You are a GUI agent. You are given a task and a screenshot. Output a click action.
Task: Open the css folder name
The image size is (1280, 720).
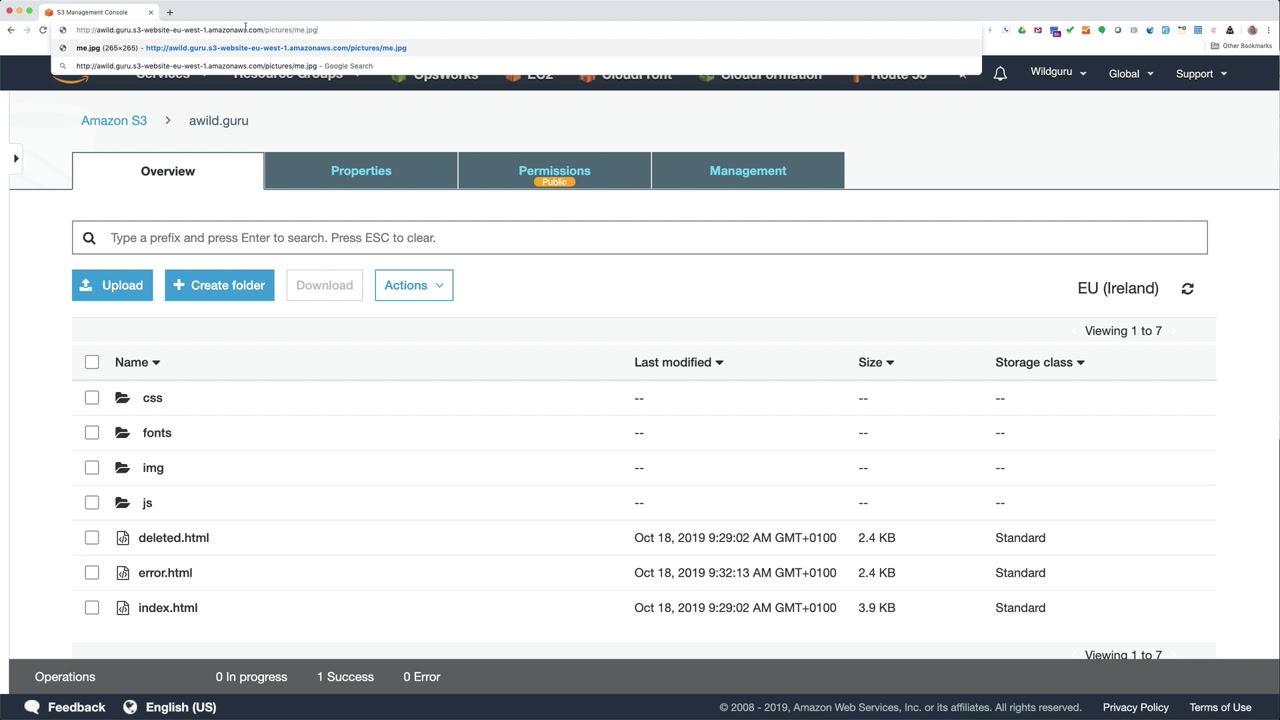(x=152, y=398)
